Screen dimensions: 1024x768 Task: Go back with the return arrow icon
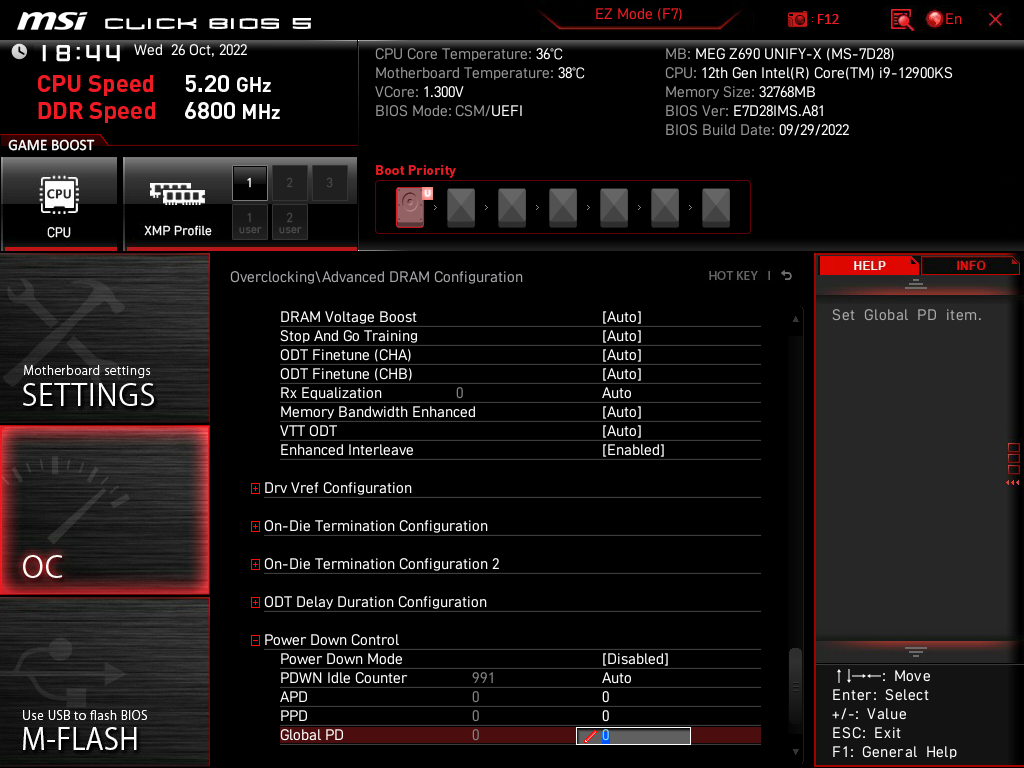[x=787, y=276]
